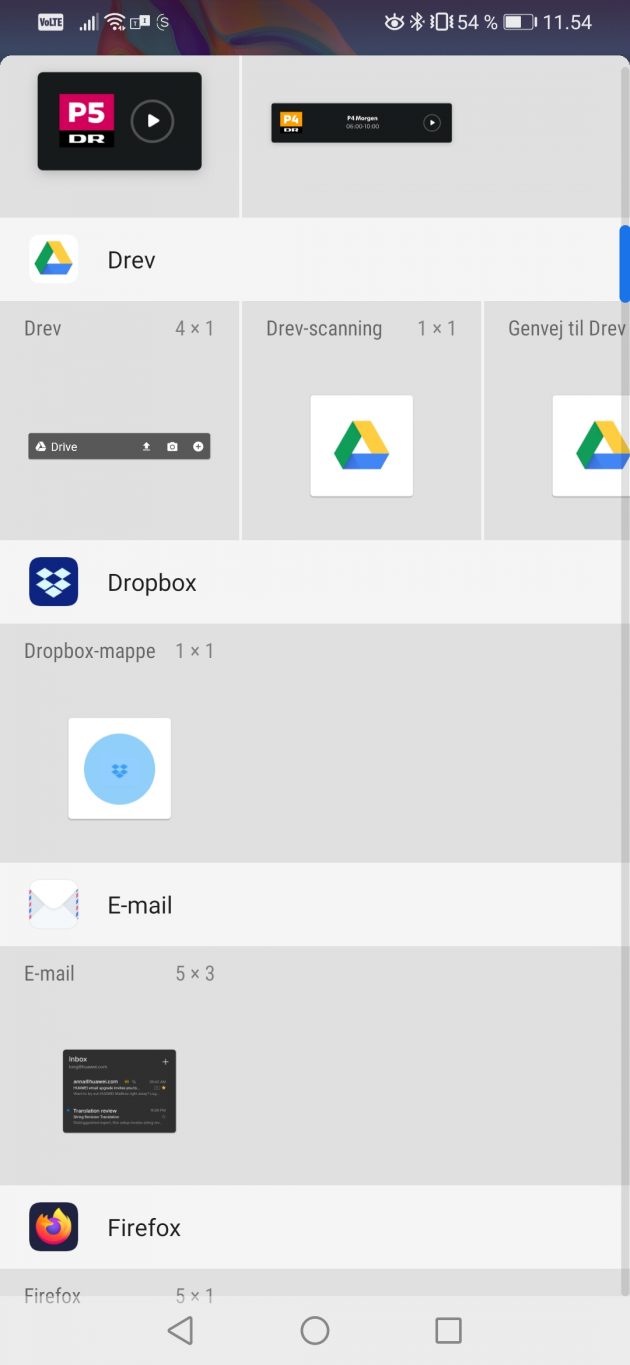Tap the Firefox app icon in header
630x1365 pixels.
click(x=54, y=1227)
